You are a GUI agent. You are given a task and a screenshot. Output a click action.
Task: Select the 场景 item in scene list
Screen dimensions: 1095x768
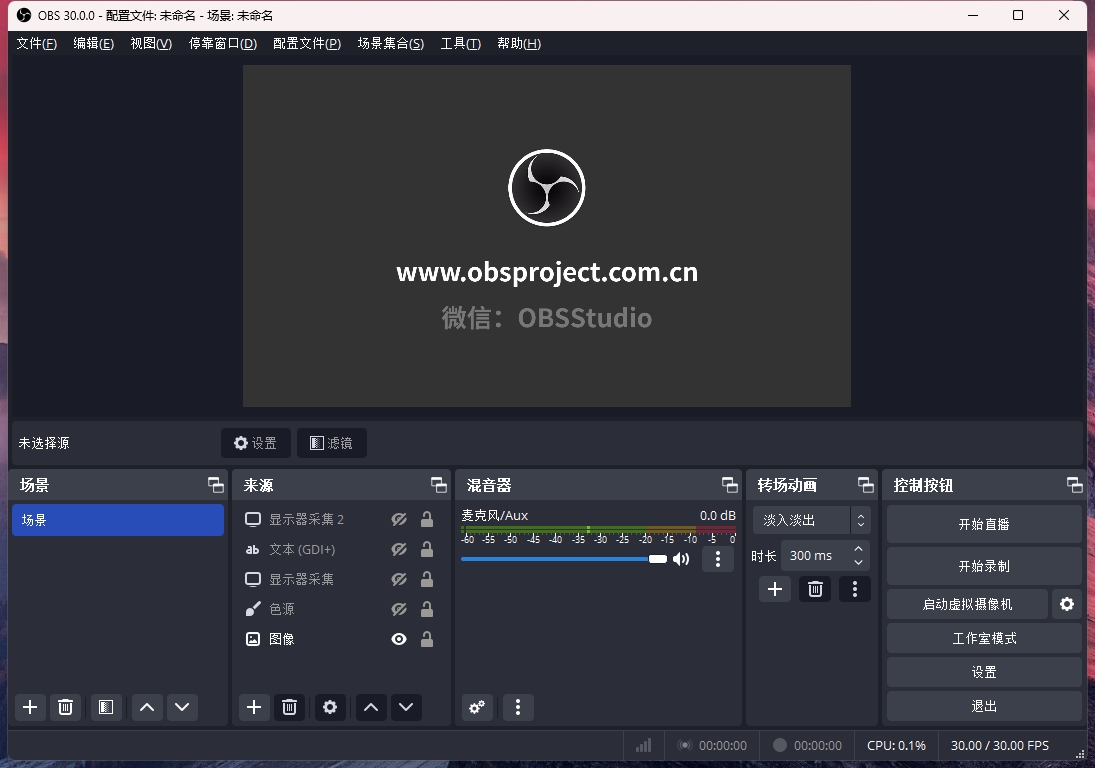tap(118, 520)
